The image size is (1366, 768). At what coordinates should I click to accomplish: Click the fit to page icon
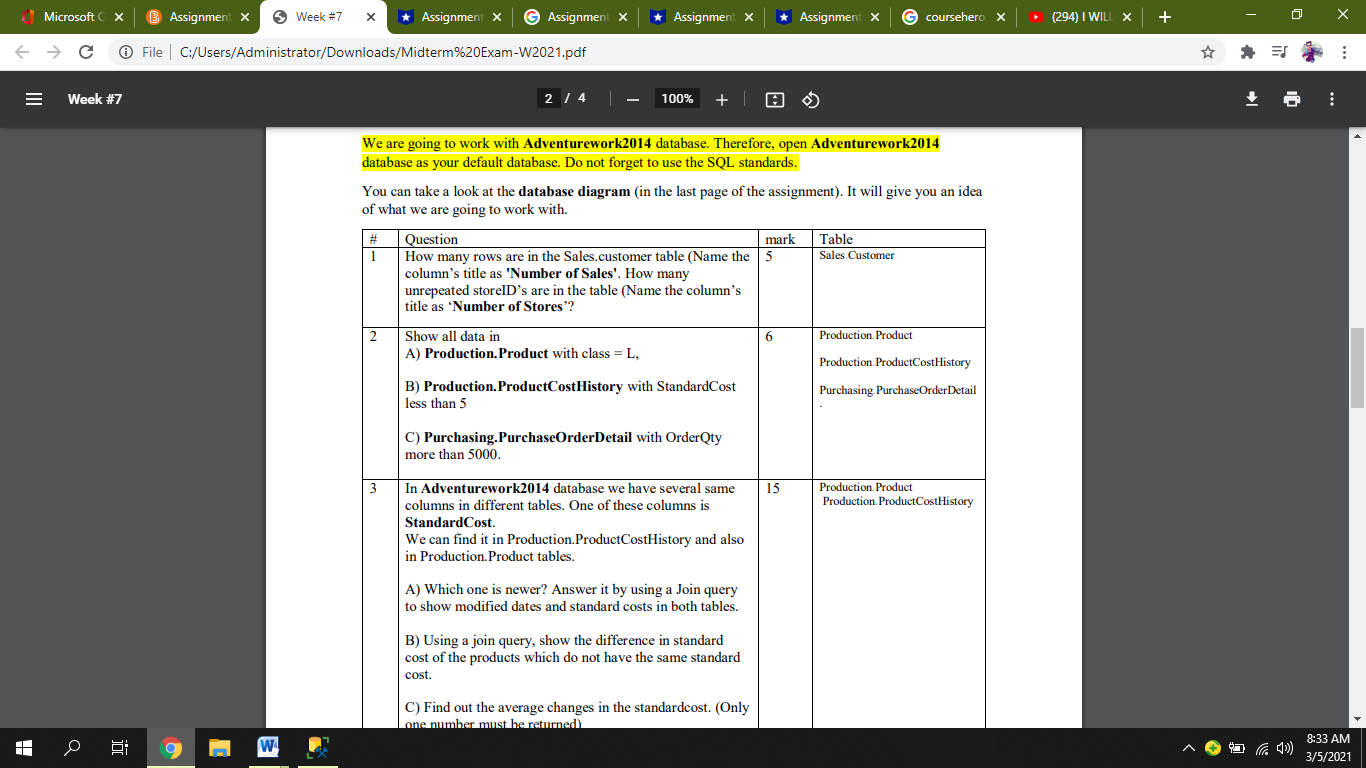tap(774, 99)
